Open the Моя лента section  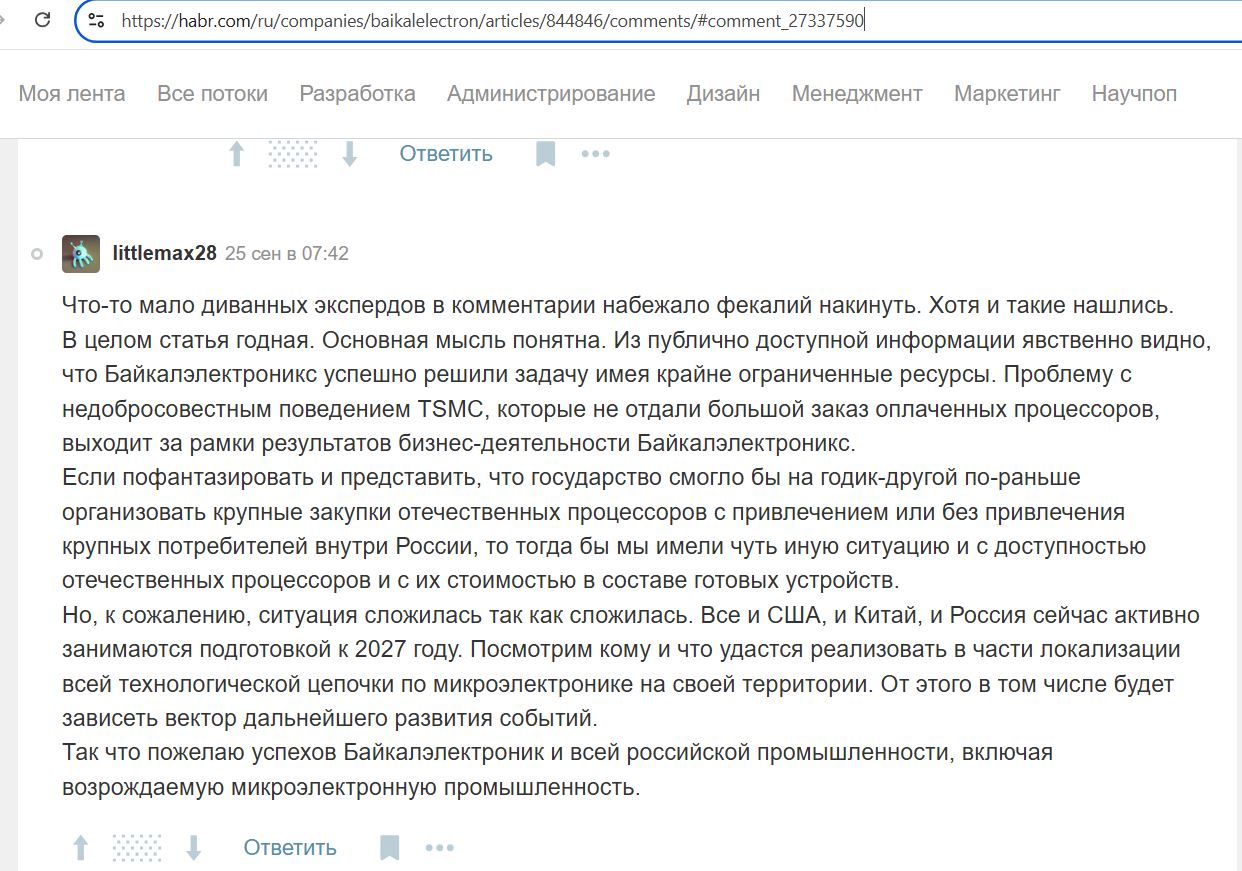click(x=72, y=94)
